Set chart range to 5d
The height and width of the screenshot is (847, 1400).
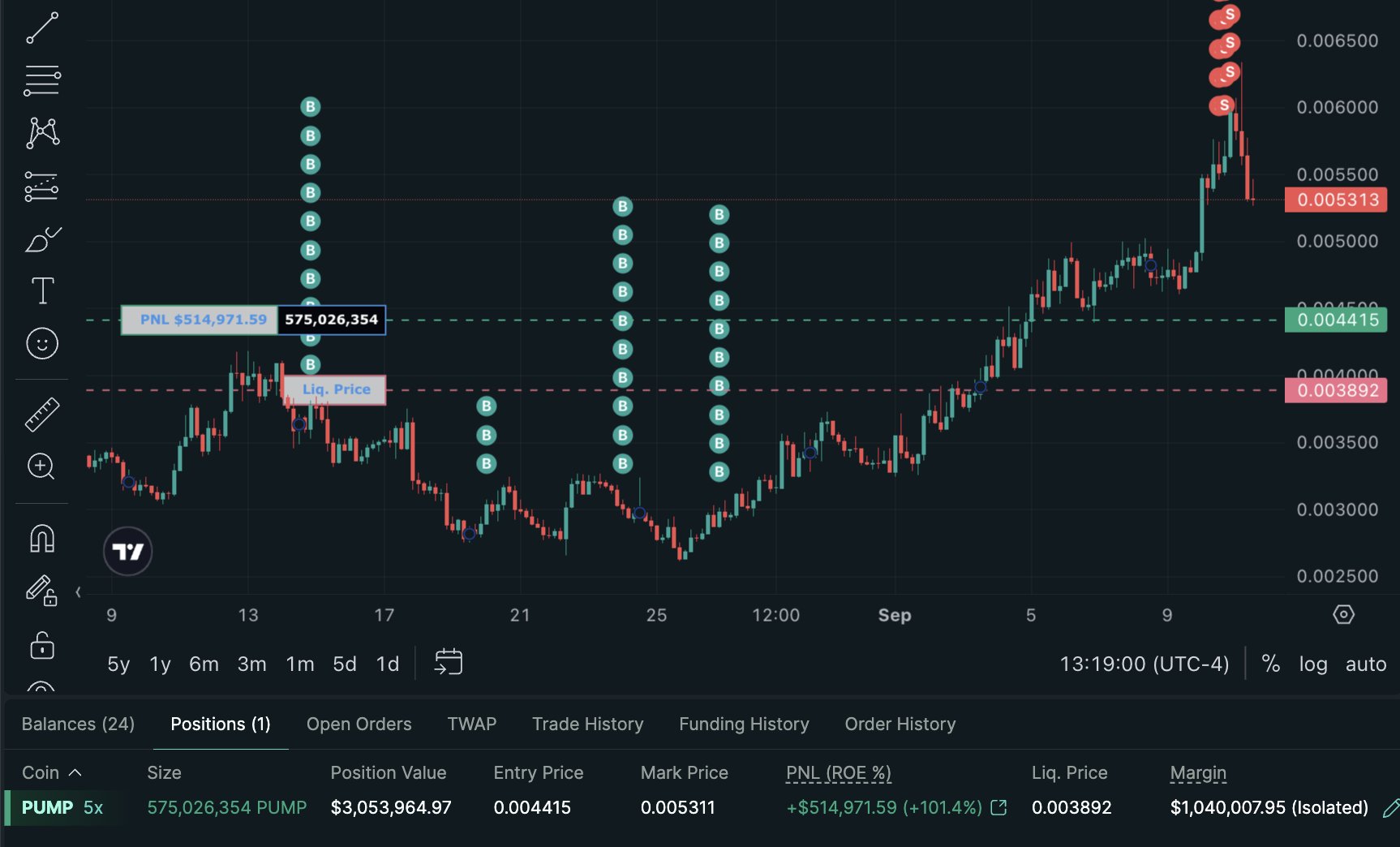tap(345, 664)
